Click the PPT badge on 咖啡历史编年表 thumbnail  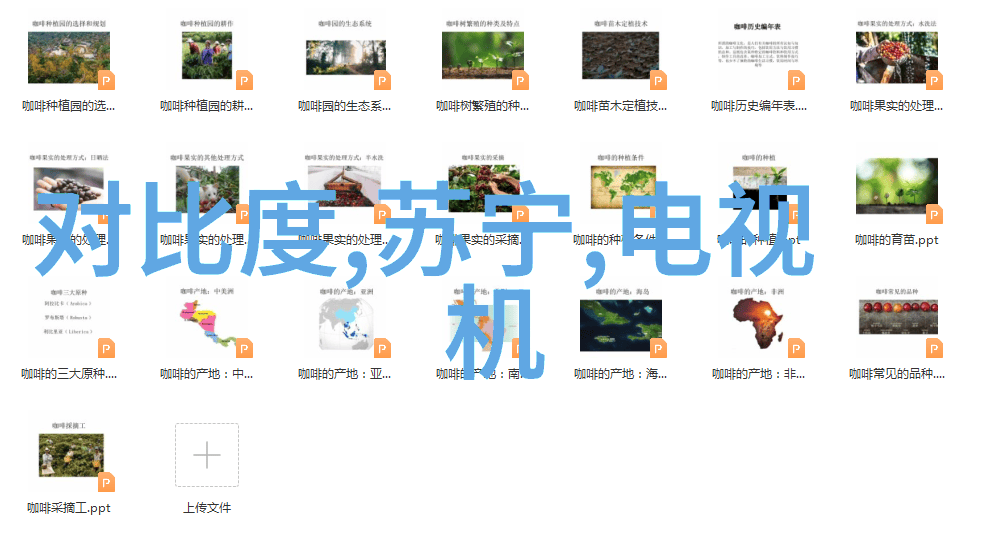(796, 80)
